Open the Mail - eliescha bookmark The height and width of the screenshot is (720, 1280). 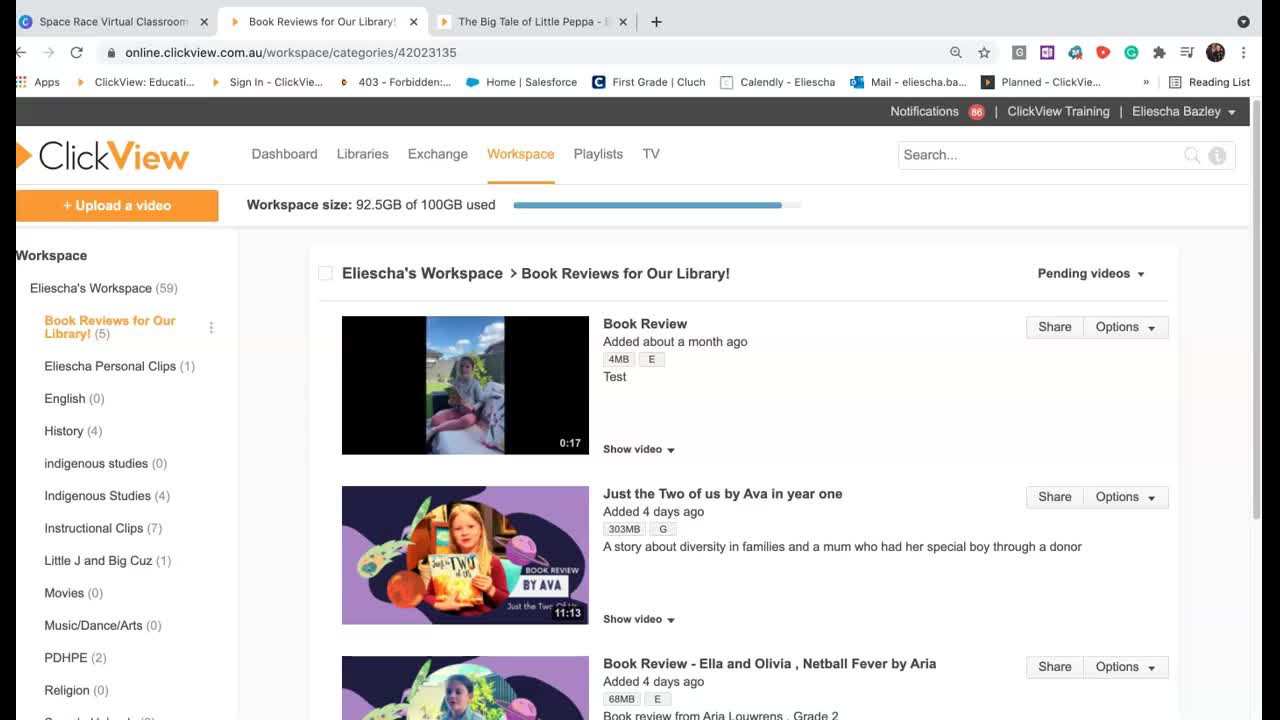[908, 82]
